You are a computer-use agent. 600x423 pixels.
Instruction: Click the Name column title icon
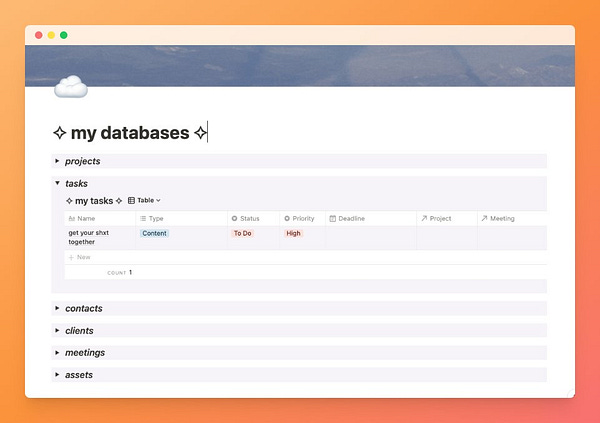[x=72, y=219]
